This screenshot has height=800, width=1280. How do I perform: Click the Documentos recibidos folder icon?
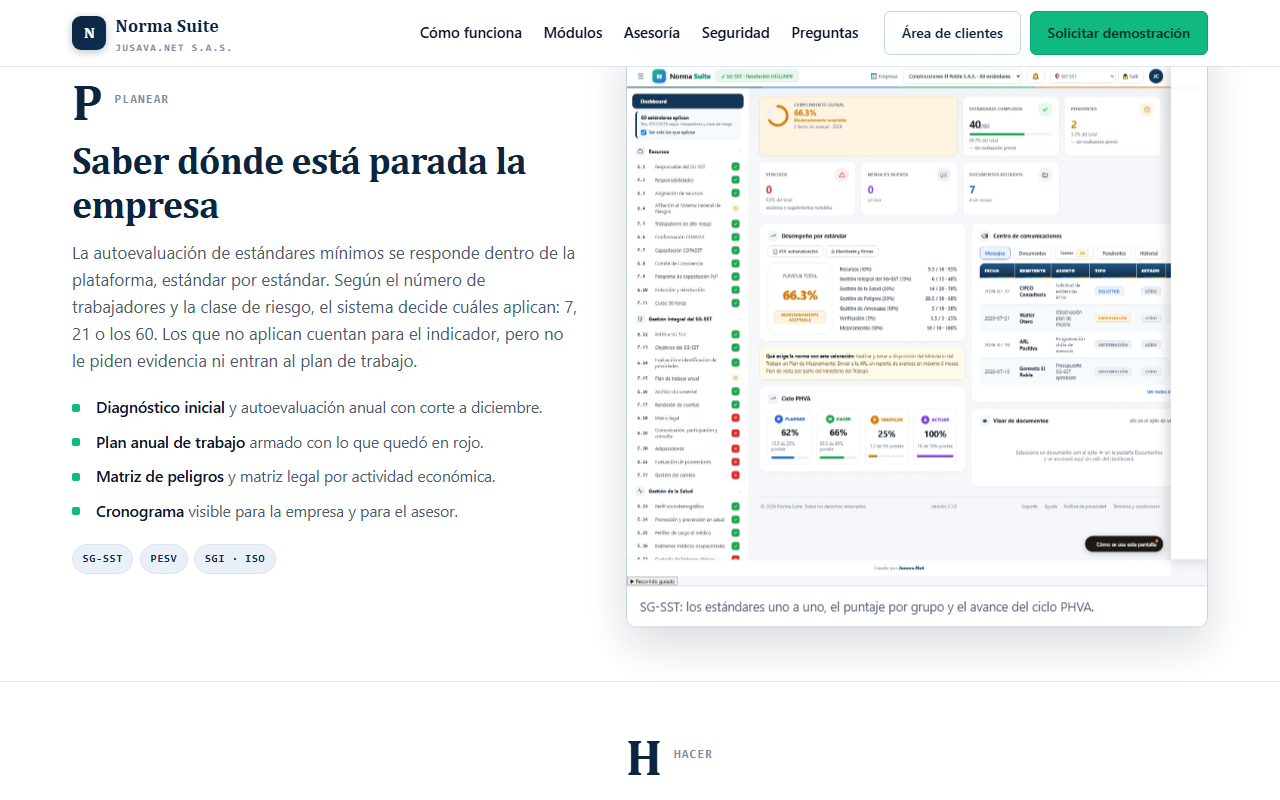pyautogui.click(x=1044, y=174)
